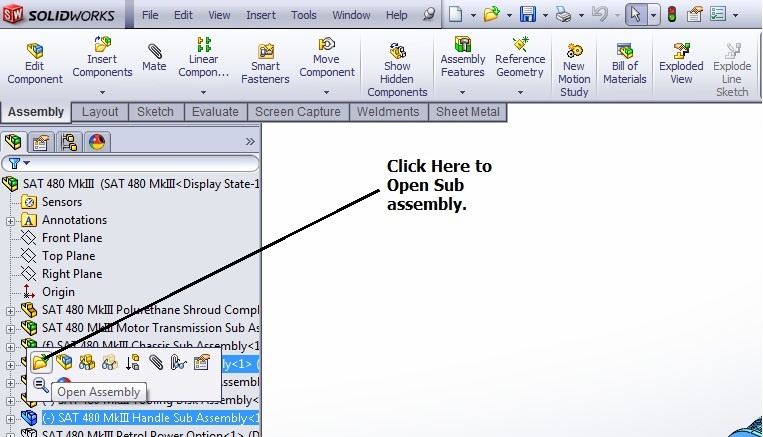This screenshot has height=437, width=763.
Task: Click Reference Geometry tool
Action: click(520, 57)
